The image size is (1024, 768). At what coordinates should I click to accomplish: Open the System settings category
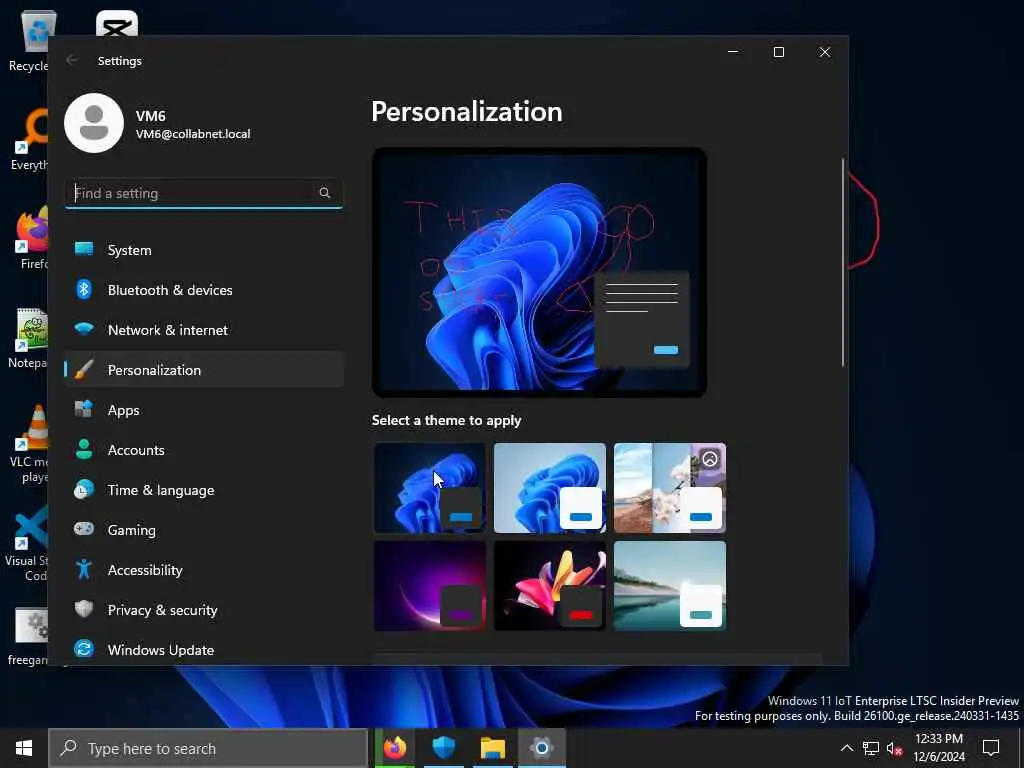coord(204,250)
